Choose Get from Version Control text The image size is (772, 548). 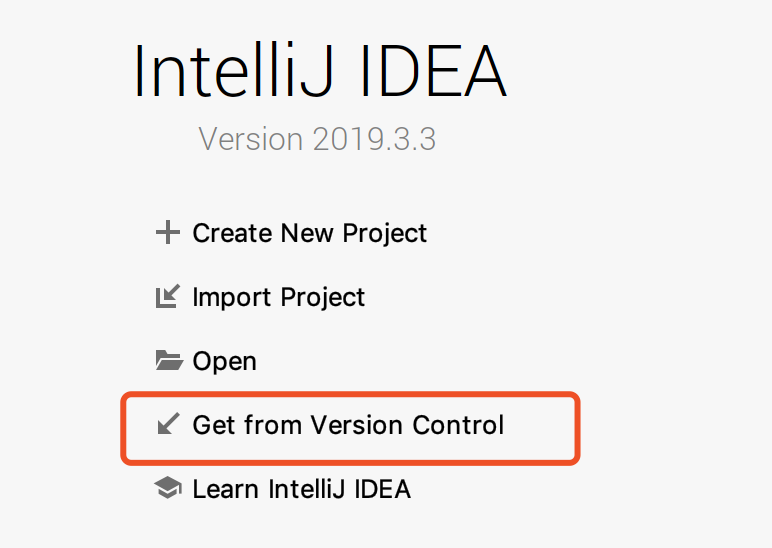348,425
